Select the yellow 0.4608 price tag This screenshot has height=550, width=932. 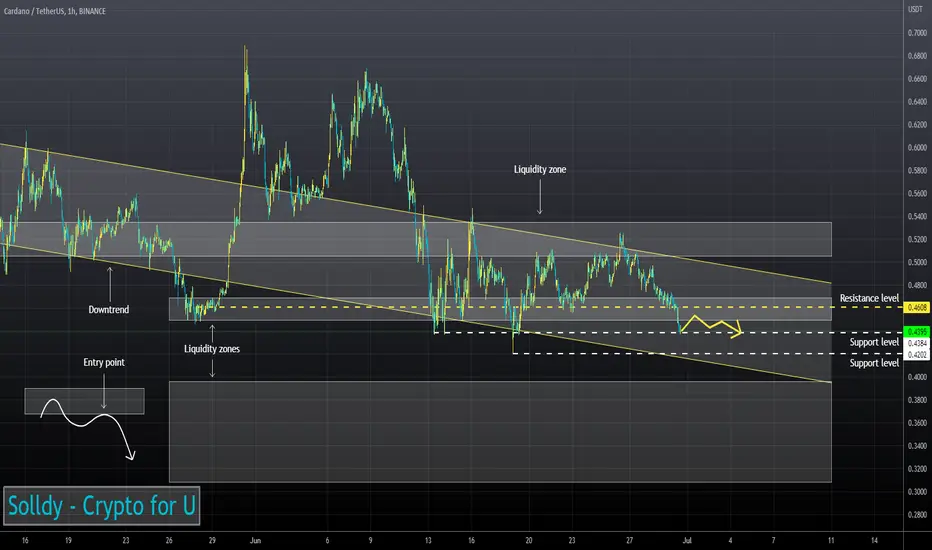917,307
